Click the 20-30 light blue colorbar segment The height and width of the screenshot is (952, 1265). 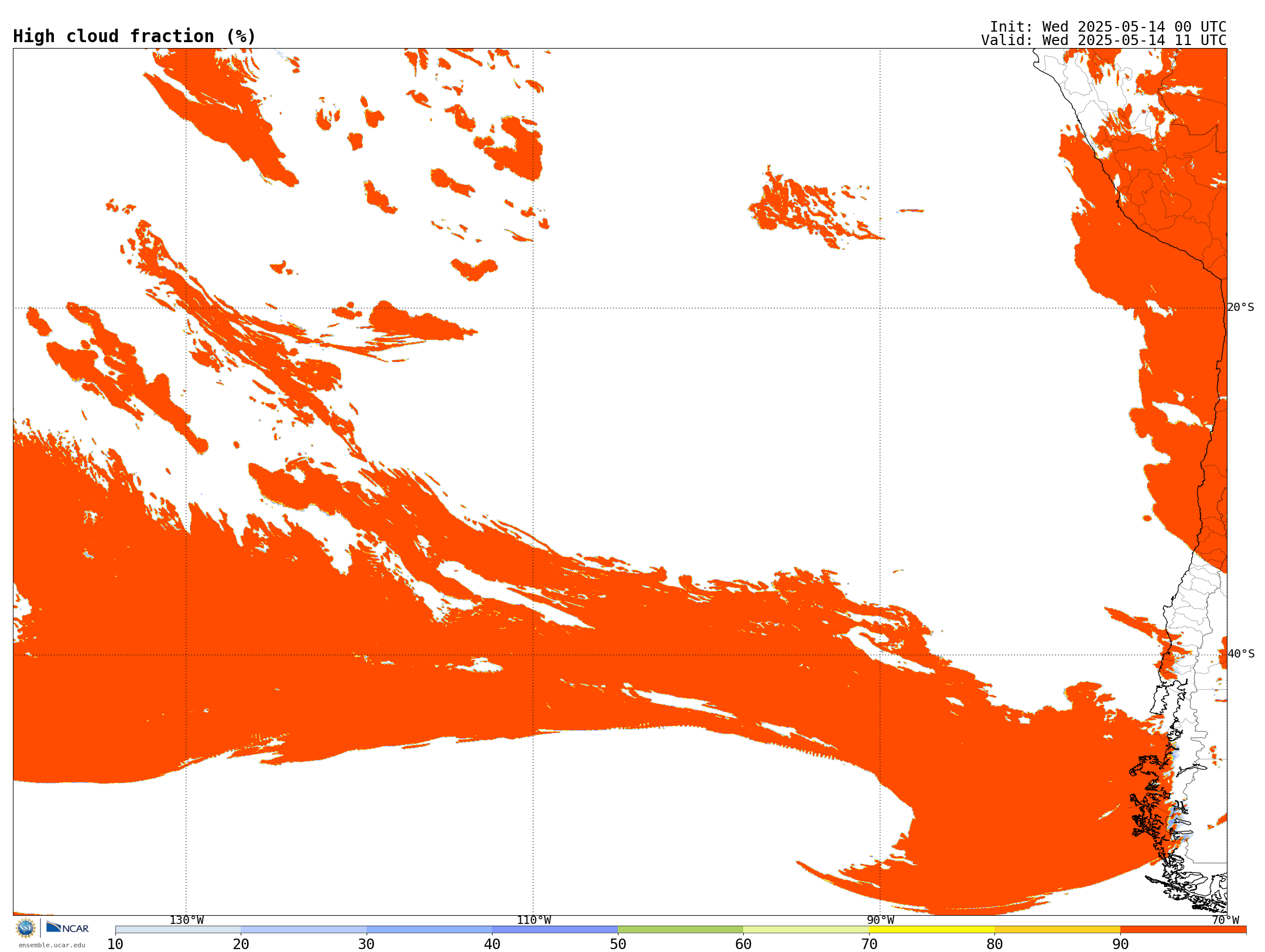(x=303, y=930)
